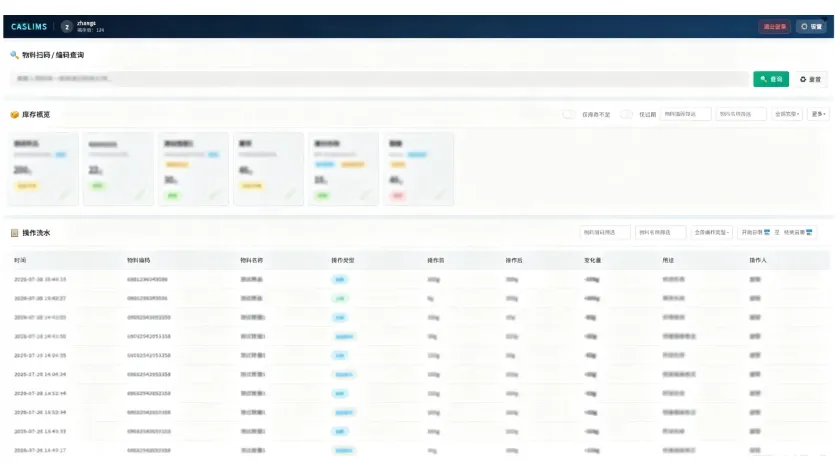Image resolution: width=840 pixels, height=472 pixels.
Task: Focus the material scan code search field
Action: coord(379,79)
